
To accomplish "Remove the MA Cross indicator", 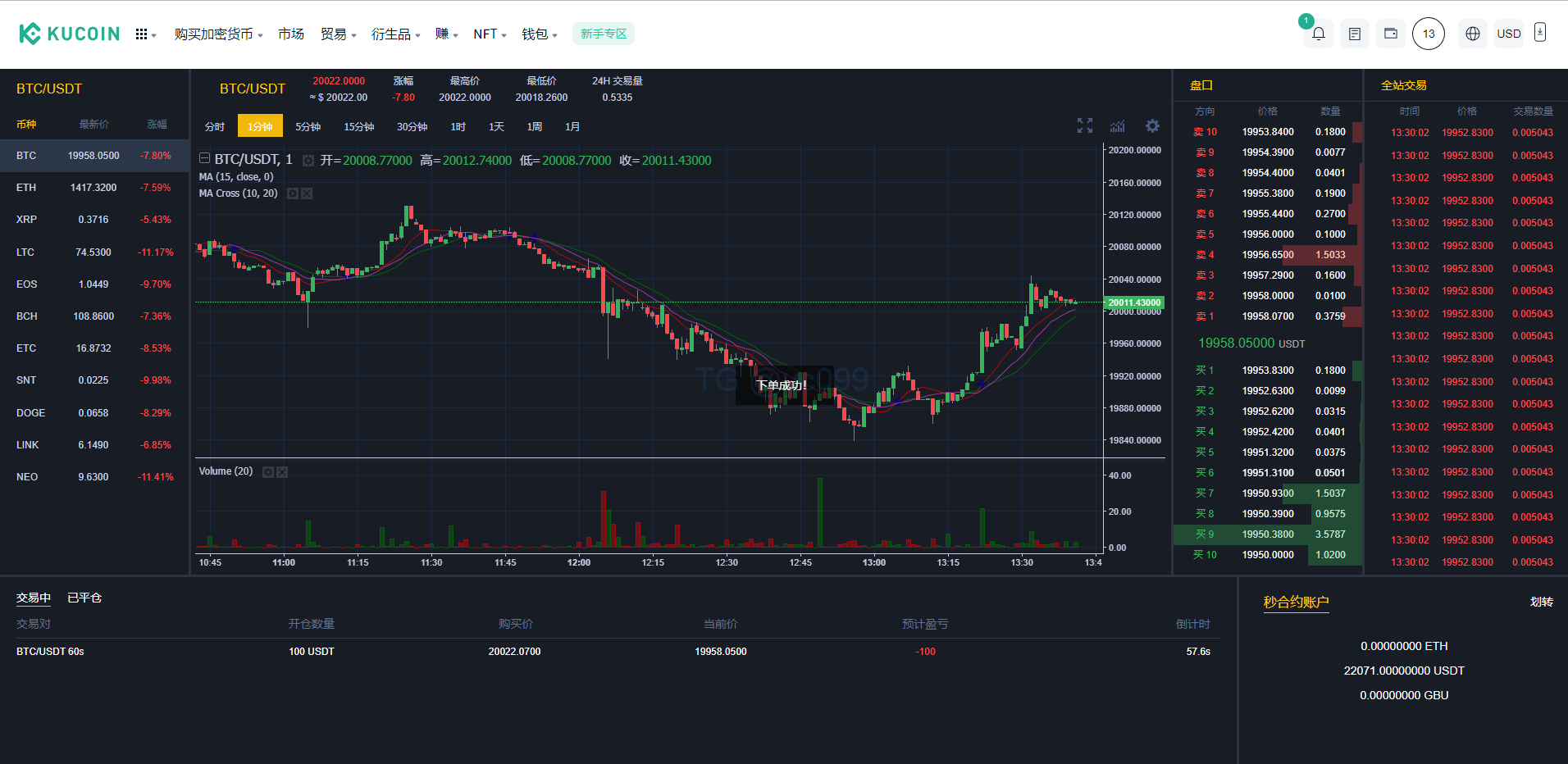I will pos(307,193).
